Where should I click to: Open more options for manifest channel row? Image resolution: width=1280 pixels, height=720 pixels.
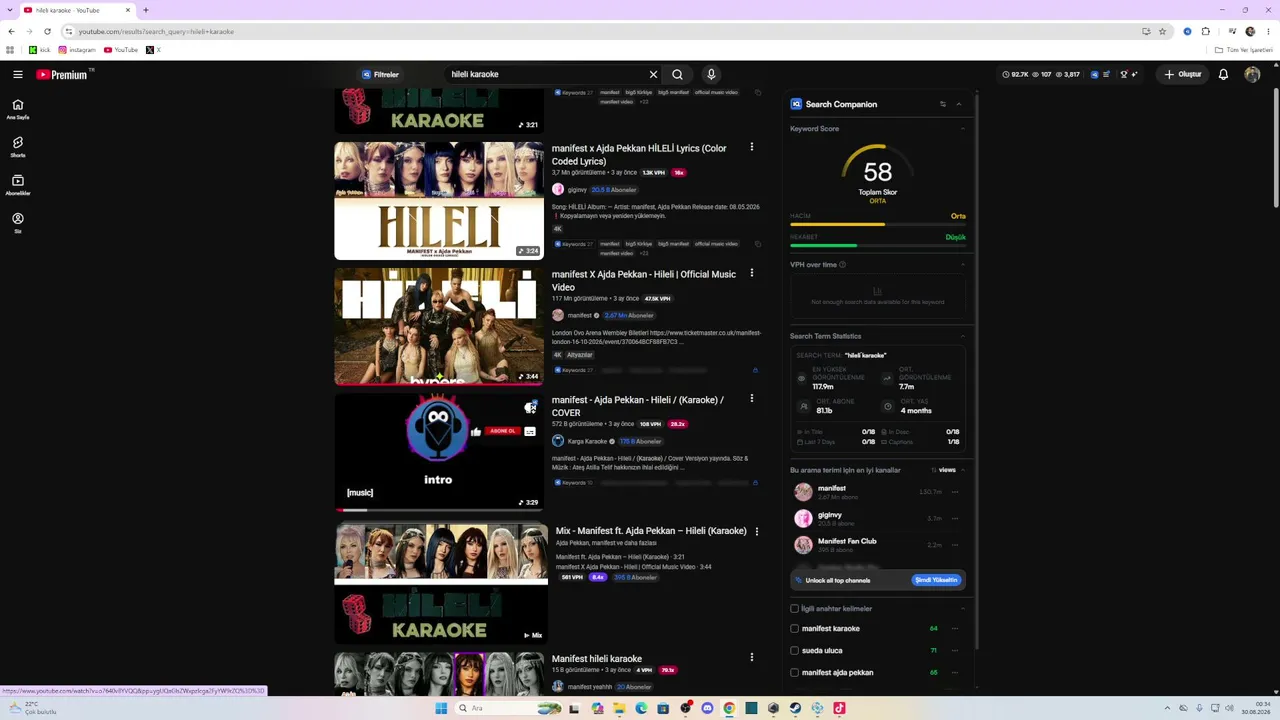[955, 492]
